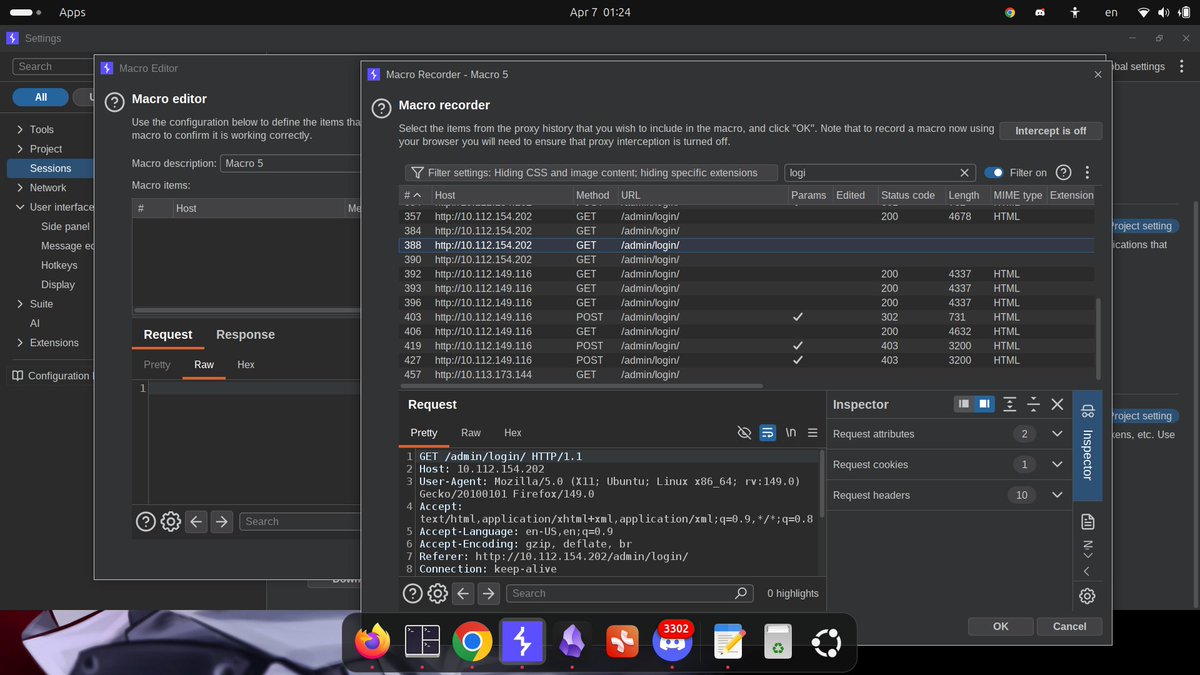Open the Response tab in Macro Editor
Image resolution: width=1200 pixels, height=675 pixels.
(x=245, y=335)
